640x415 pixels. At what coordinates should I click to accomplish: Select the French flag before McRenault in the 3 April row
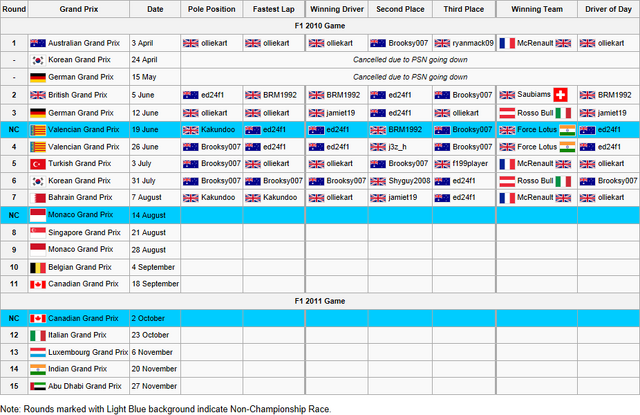(x=507, y=43)
